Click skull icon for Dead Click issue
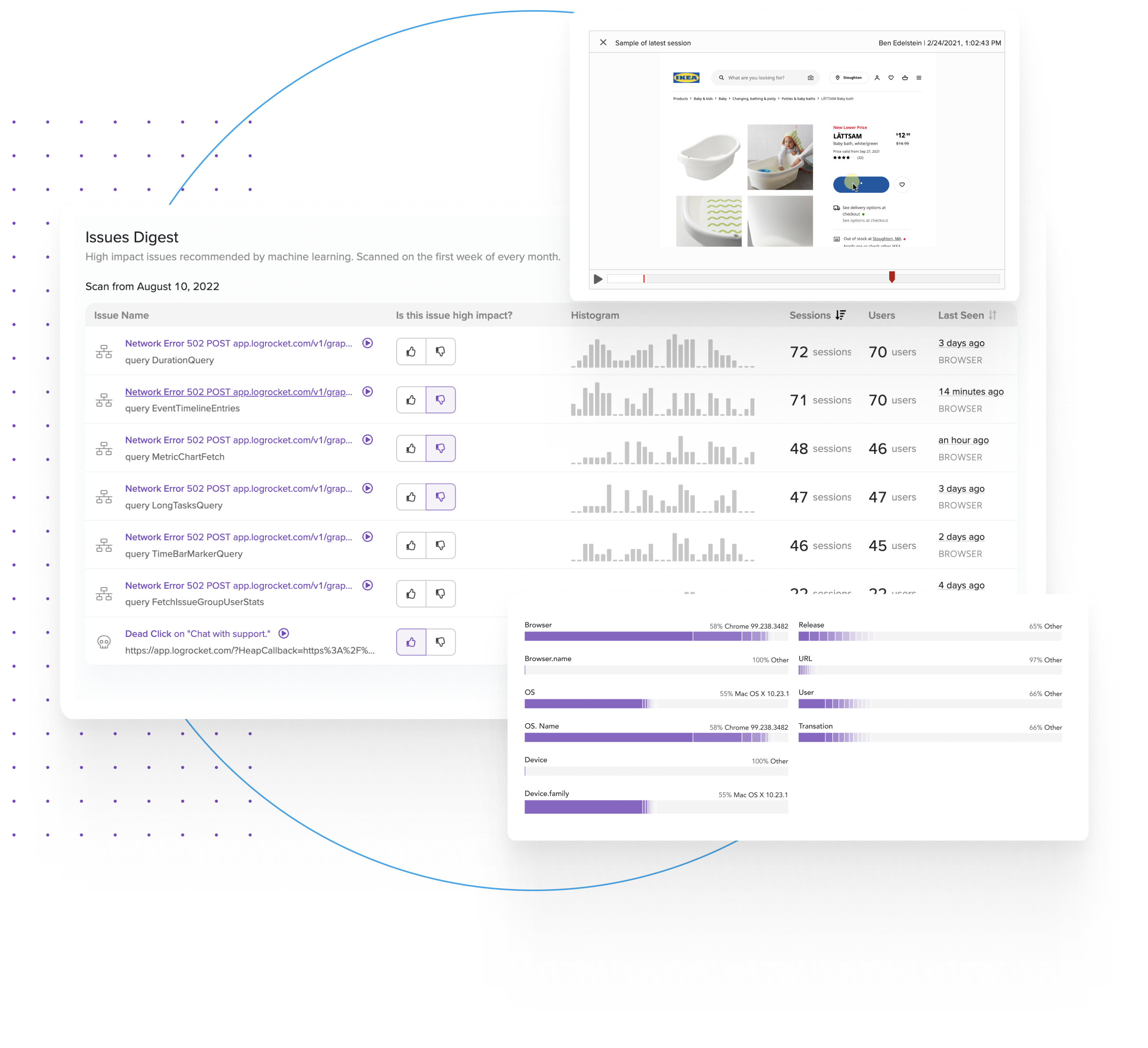This screenshot has width=1148, height=1048. click(x=104, y=642)
